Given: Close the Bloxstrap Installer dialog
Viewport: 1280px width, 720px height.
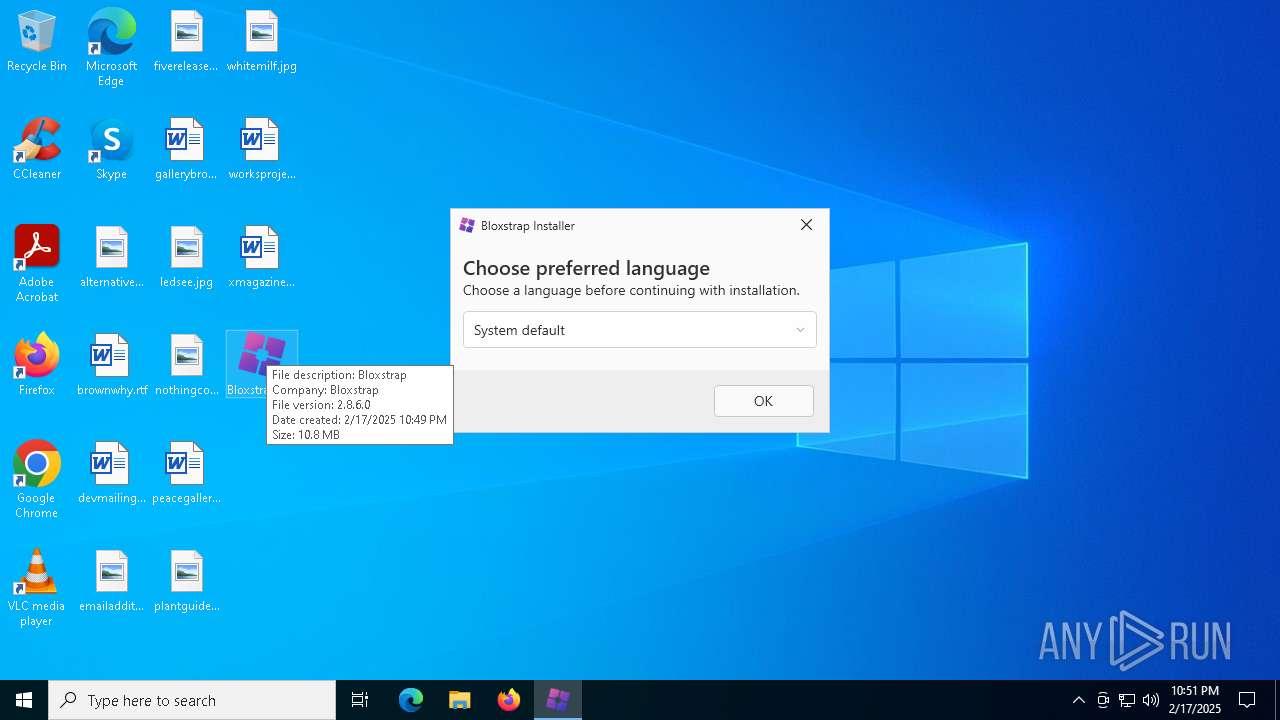Looking at the screenshot, I should pyautogui.click(x=806, y=225).
